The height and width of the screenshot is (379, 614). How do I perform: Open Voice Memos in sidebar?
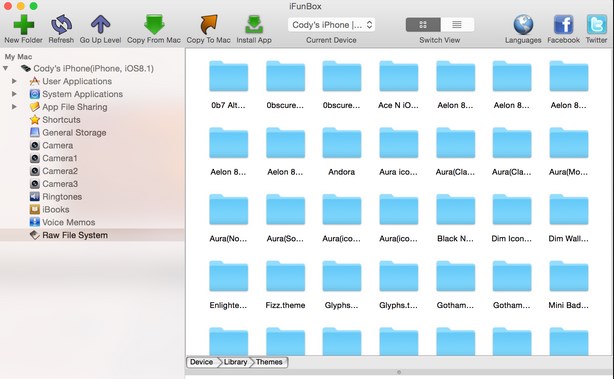point(69,222)
